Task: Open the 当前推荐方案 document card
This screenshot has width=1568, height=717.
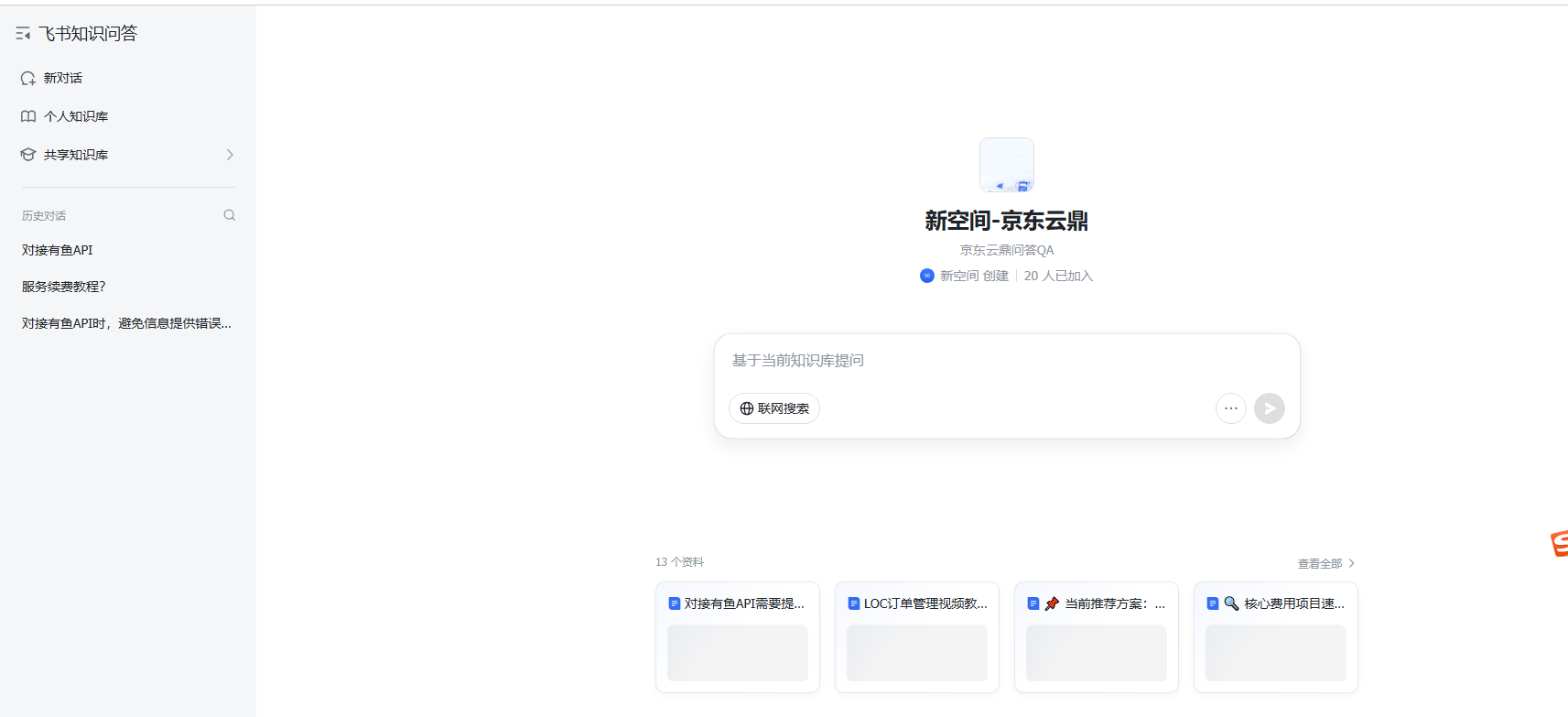Action: [x=1097, y=637]
